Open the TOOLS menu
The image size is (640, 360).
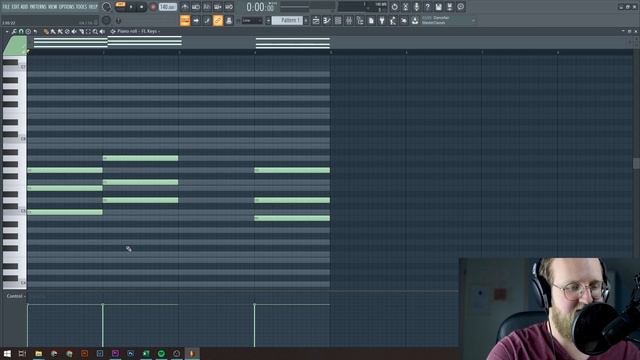pos(81,7)
